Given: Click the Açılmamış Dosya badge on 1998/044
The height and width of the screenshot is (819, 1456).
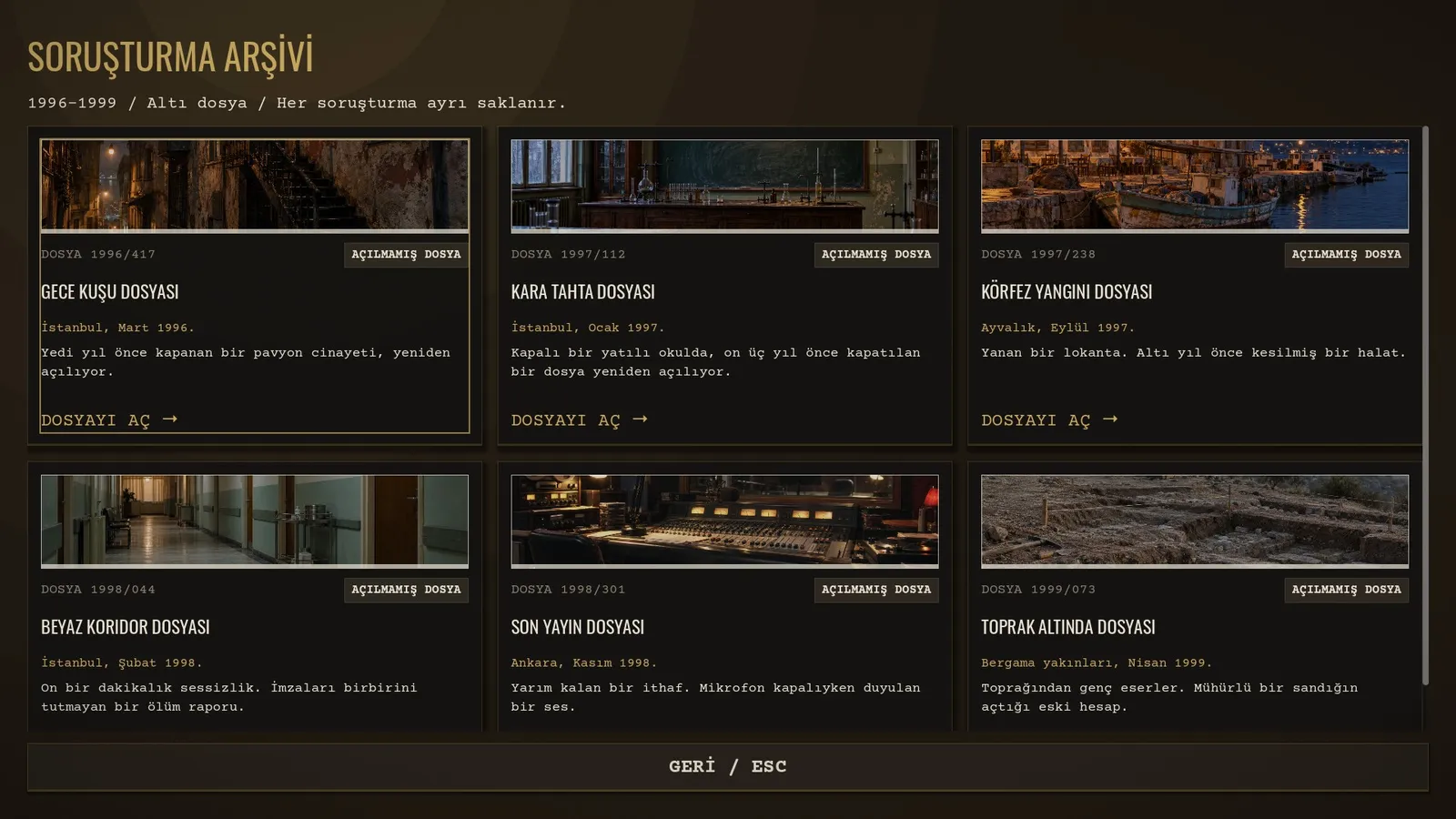Looking at the screenshot, I should click(406, 590).
